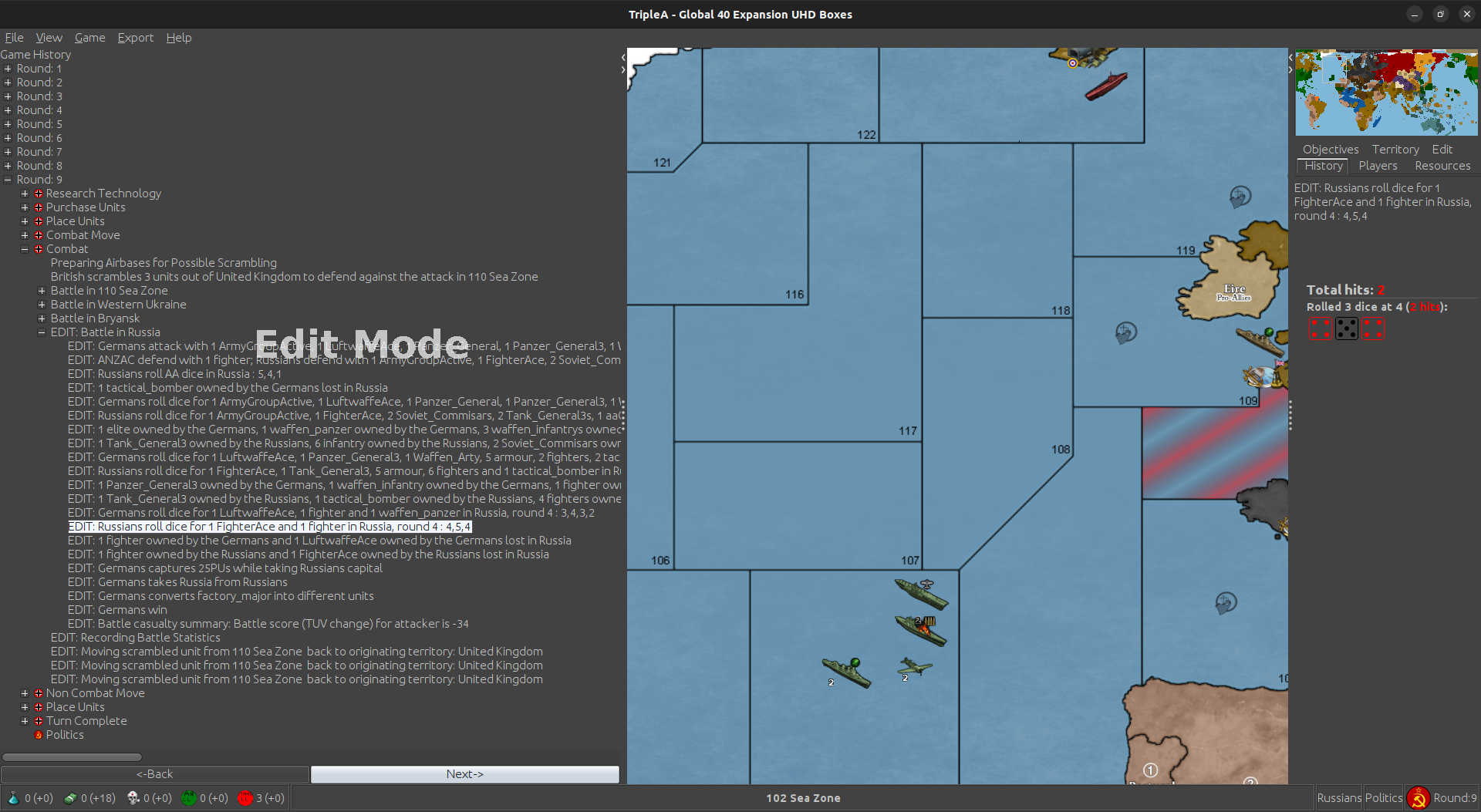
Task: Click the convoy marker in the sea zone below 108
Action: tap(1226, 602)
